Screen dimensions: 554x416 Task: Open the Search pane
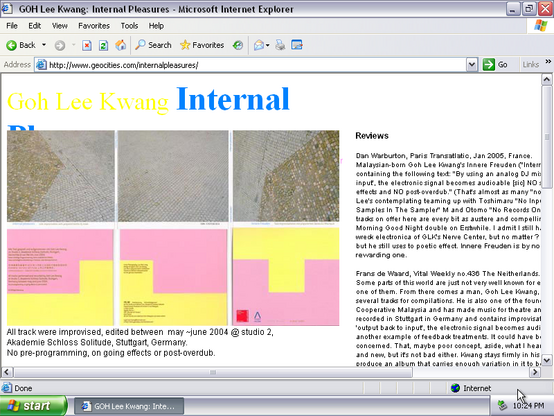tap(153, 45)
